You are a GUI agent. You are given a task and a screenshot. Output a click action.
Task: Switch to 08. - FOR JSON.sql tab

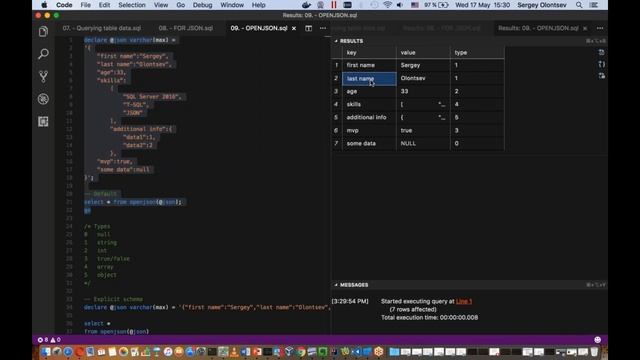pyautogui.click(x=186, y=28)
